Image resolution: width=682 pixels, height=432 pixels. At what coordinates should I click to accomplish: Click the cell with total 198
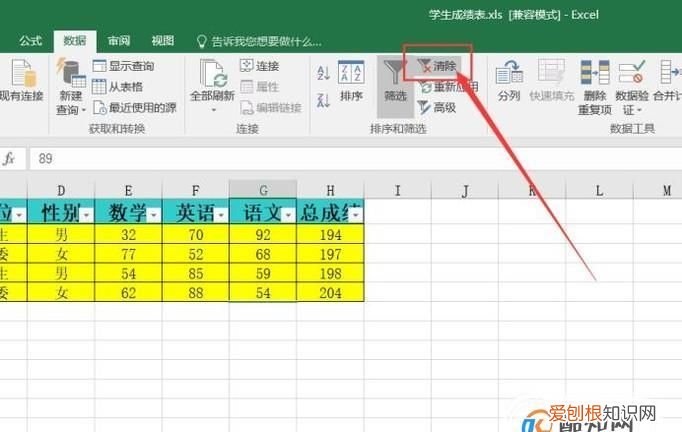pos(331,274)
